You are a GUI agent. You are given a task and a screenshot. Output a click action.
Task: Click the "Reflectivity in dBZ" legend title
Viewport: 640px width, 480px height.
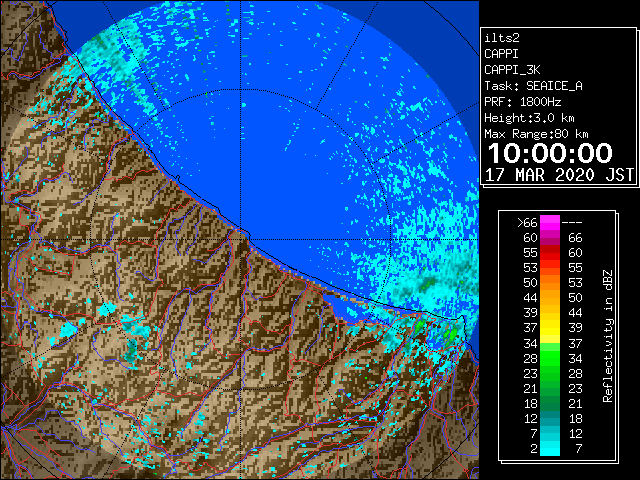click(608, 336)
